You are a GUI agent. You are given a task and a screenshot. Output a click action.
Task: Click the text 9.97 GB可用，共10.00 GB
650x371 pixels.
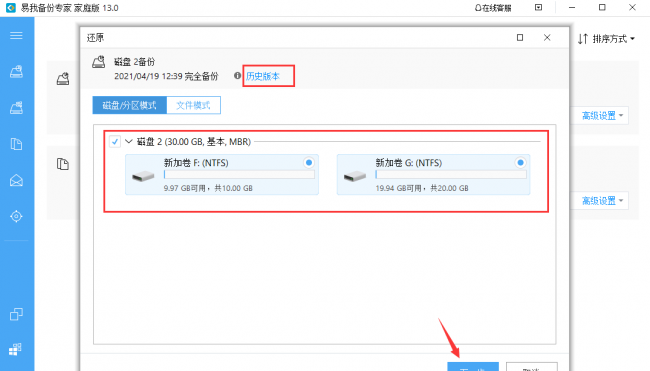208,188
